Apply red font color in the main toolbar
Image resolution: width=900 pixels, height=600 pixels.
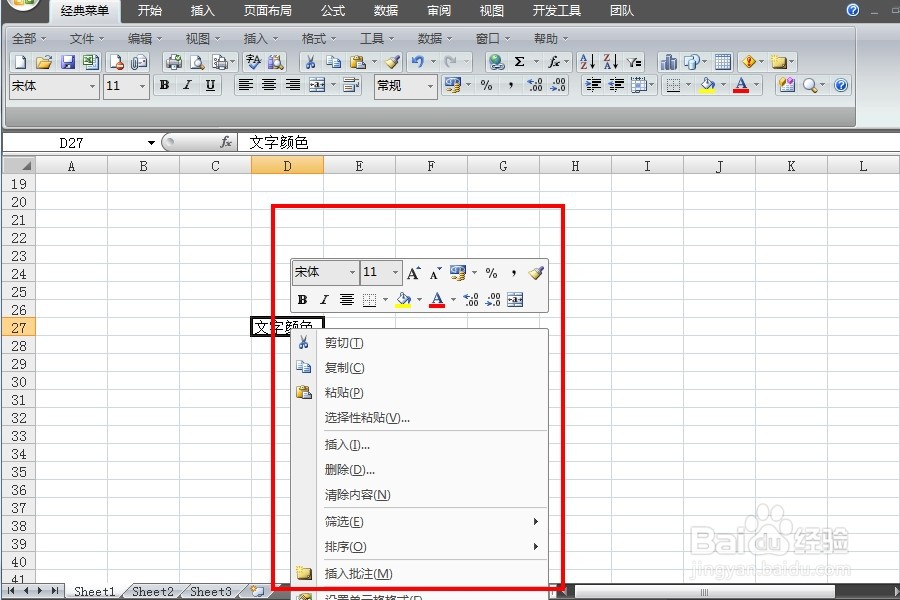(x=741, y=86)
